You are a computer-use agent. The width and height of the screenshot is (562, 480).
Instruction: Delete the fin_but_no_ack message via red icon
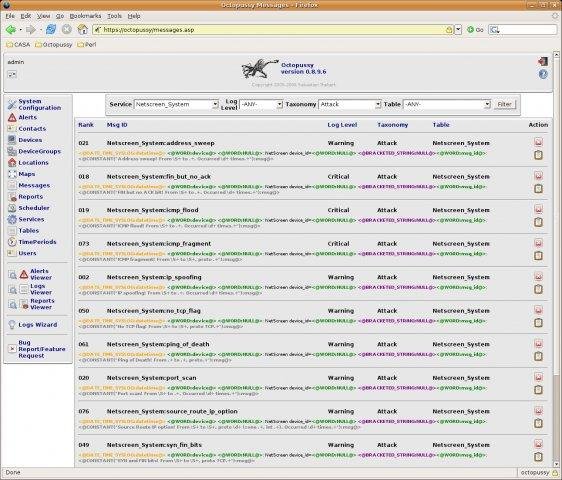click(x=538, y=176)
